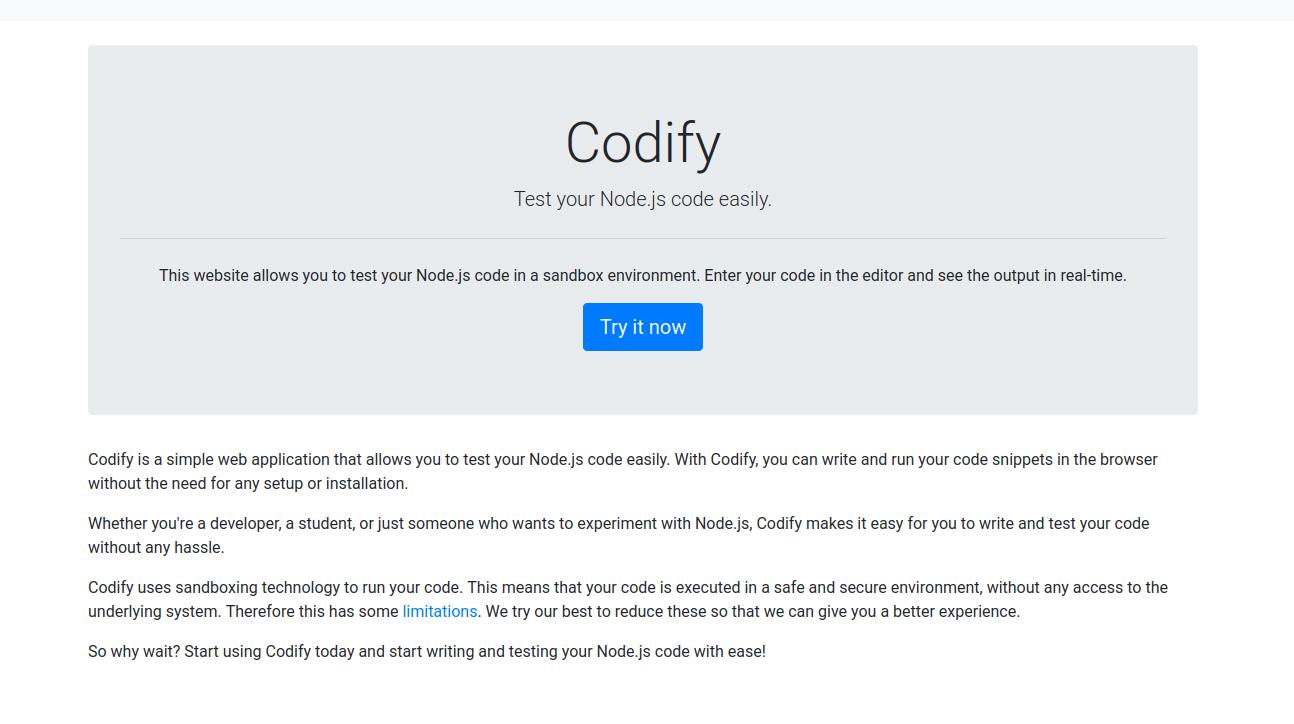This screenshot has width=1294, height=724.
Task: Select the "Test your Node.js code easily." subtitle
Action: coord(643,199)
